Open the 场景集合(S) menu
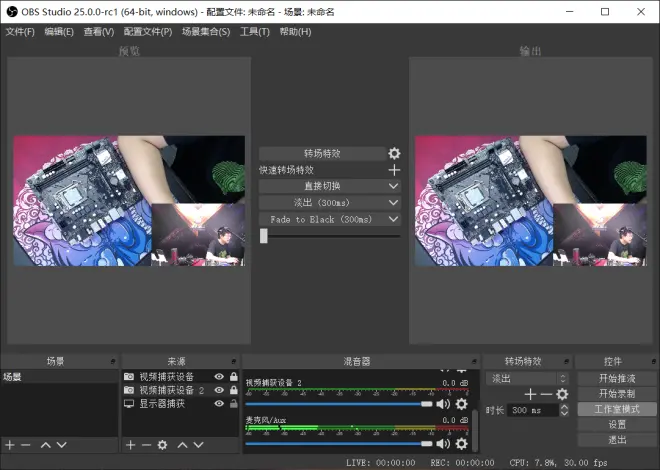Screen dimensions: 660x470 [206, 32]
